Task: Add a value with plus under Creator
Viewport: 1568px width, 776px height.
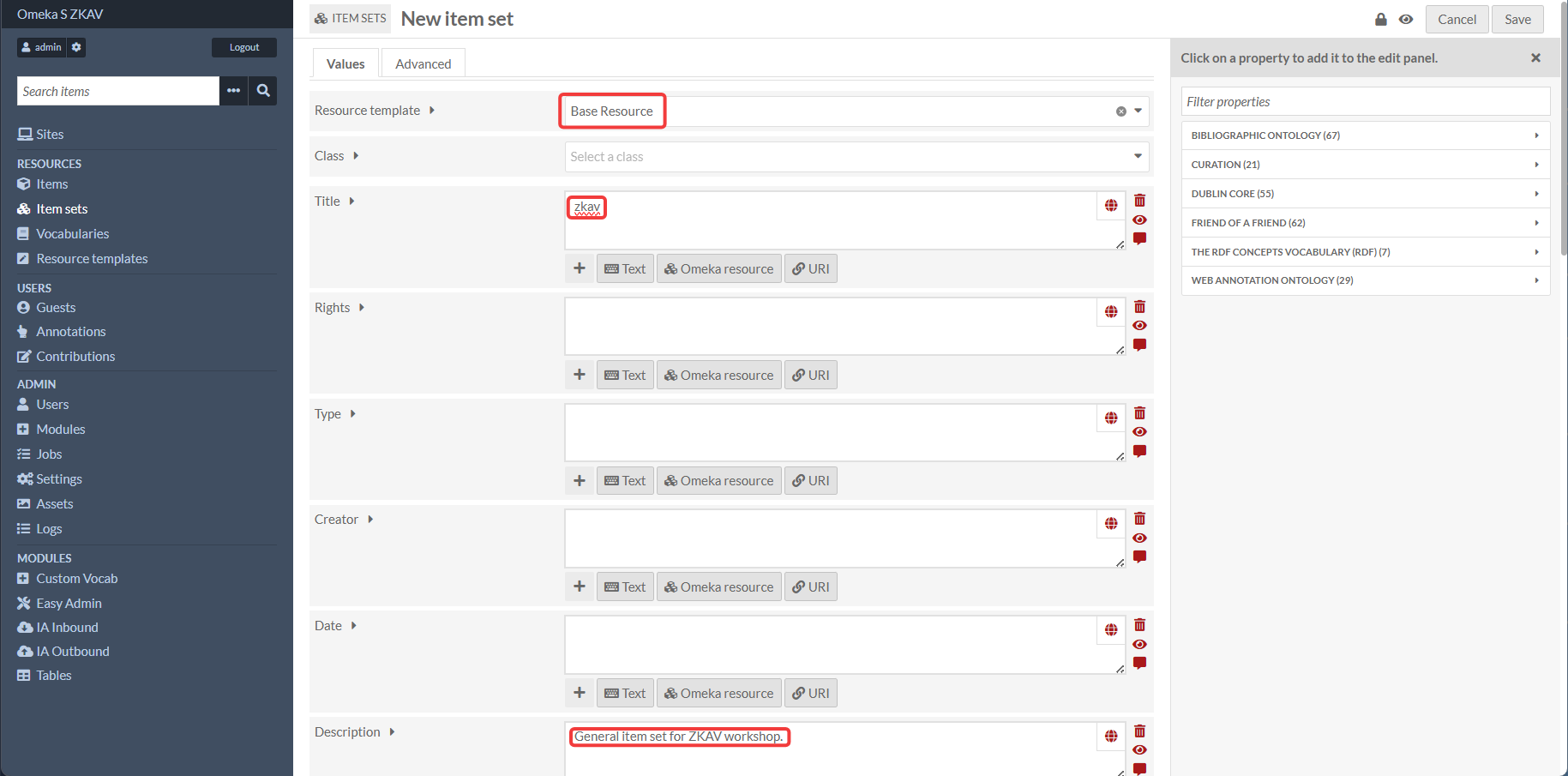Action: tap(580, 587)
